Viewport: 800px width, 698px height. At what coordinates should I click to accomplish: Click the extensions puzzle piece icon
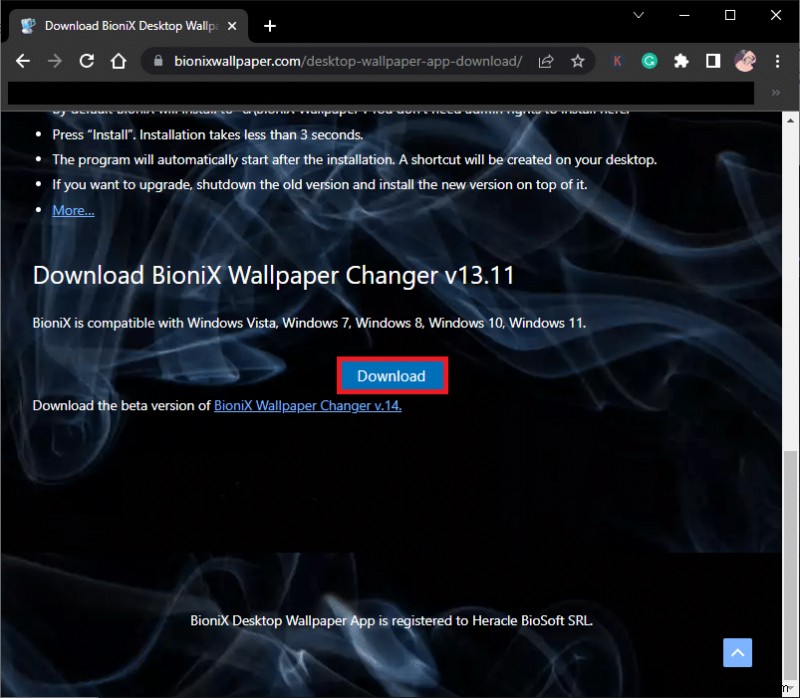(681, 61)
